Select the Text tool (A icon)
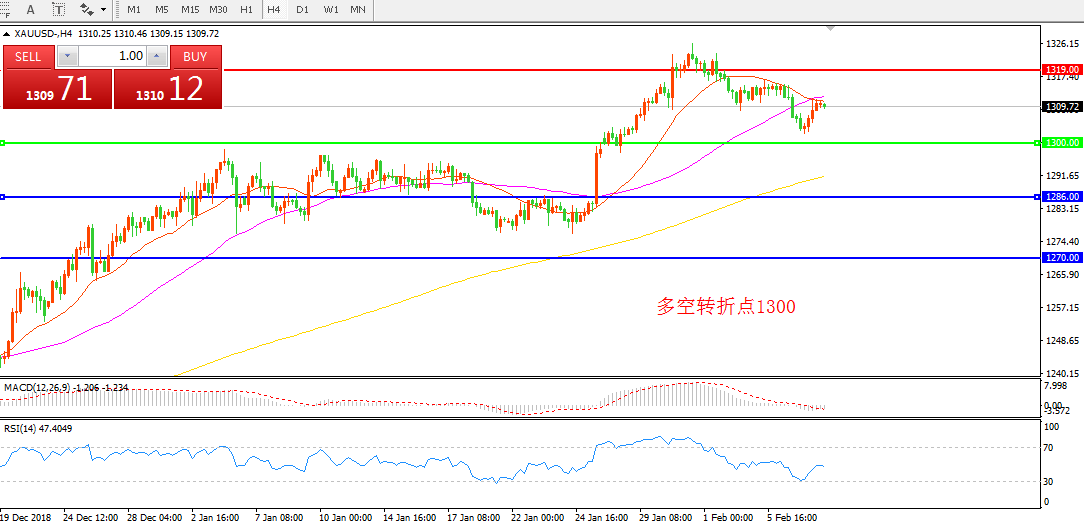This screenshot has width=1084, height=529. (x=31, y=9)
